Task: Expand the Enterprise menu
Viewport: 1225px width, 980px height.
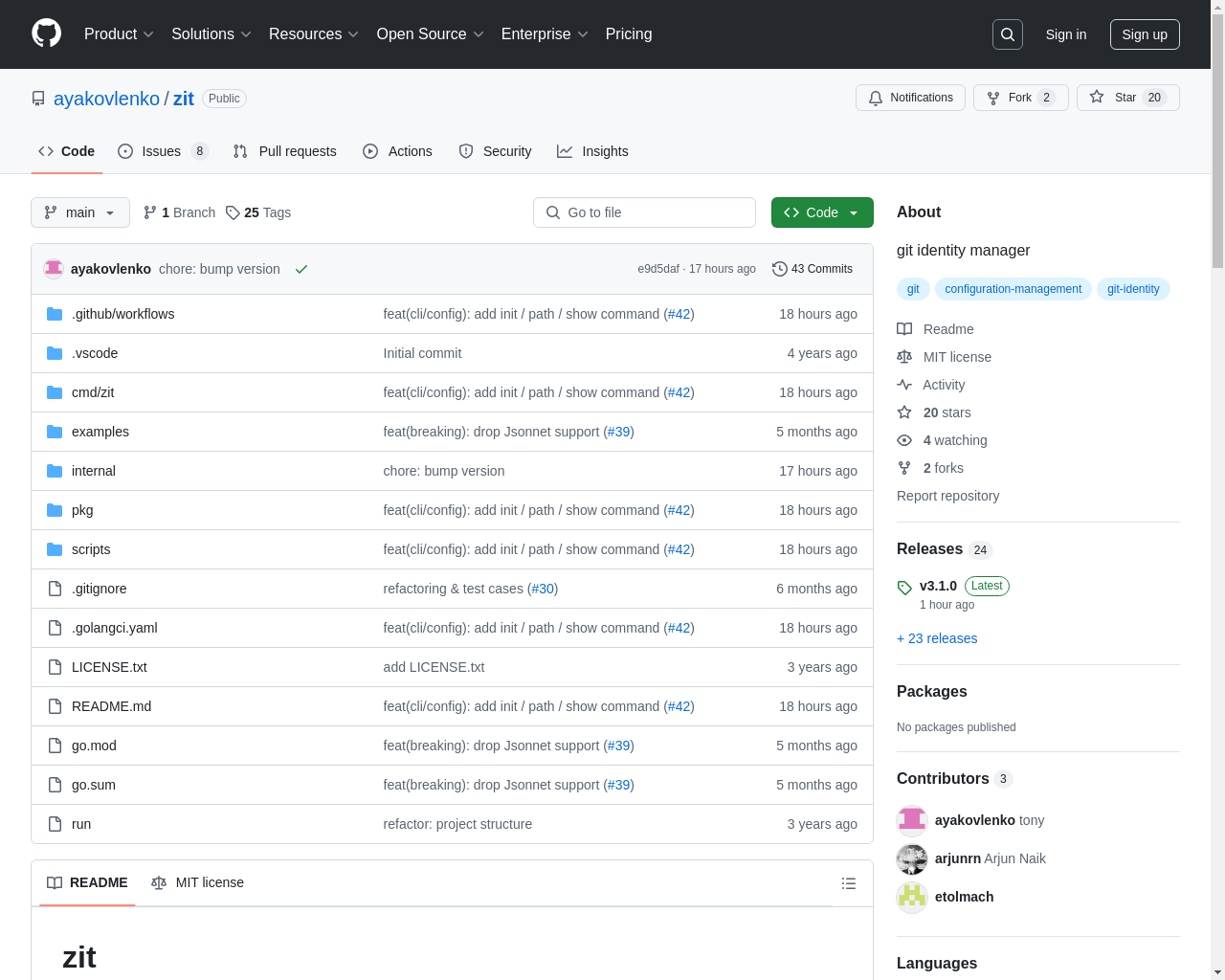Action: [545, 34]
